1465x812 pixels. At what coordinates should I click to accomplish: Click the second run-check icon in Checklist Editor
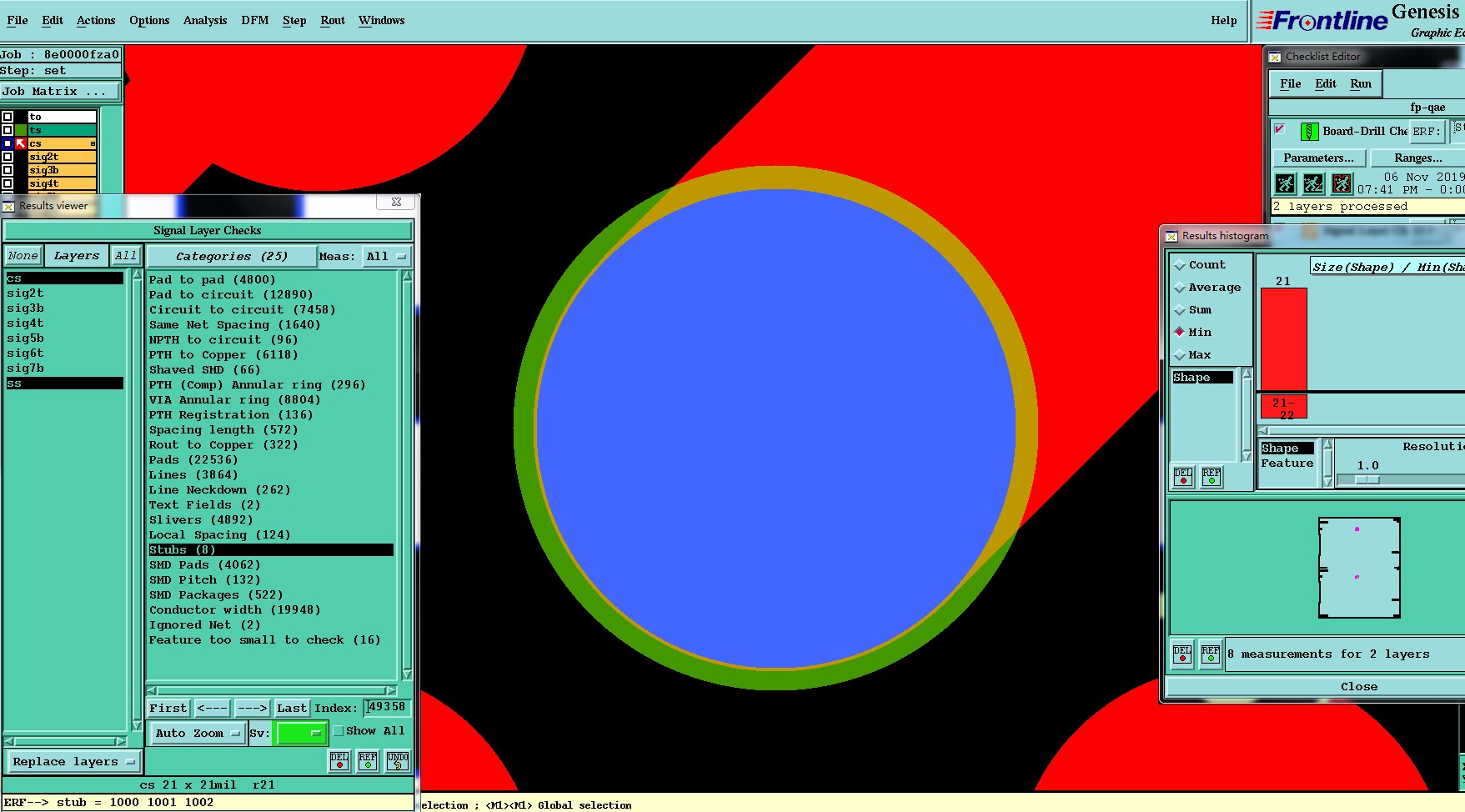(1313, 183)
